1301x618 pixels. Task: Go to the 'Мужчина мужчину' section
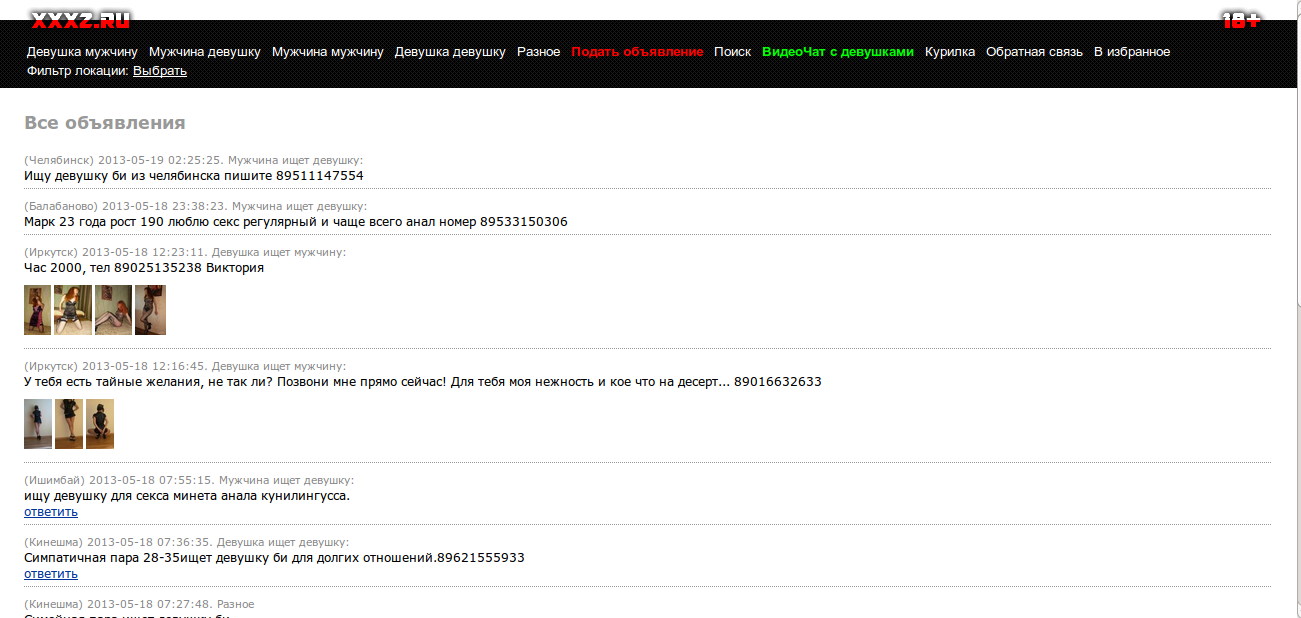click(x=327, y=52)
